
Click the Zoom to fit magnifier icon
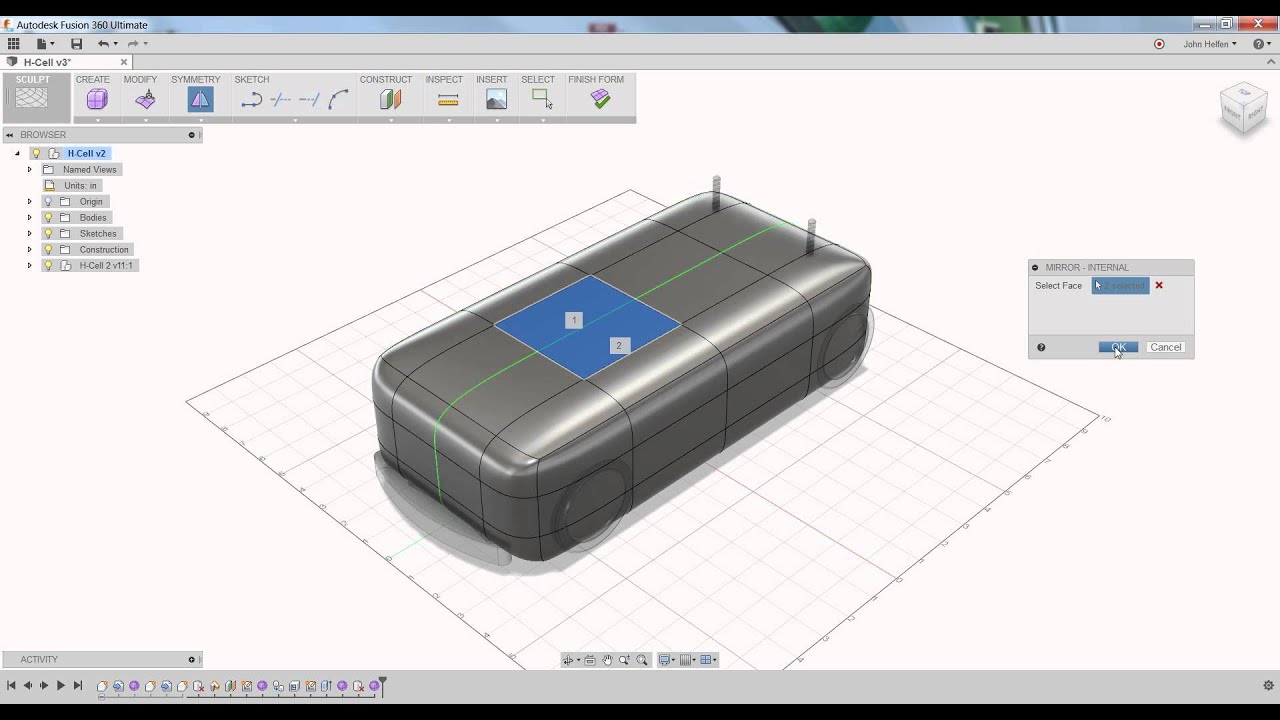click(642, 660)
